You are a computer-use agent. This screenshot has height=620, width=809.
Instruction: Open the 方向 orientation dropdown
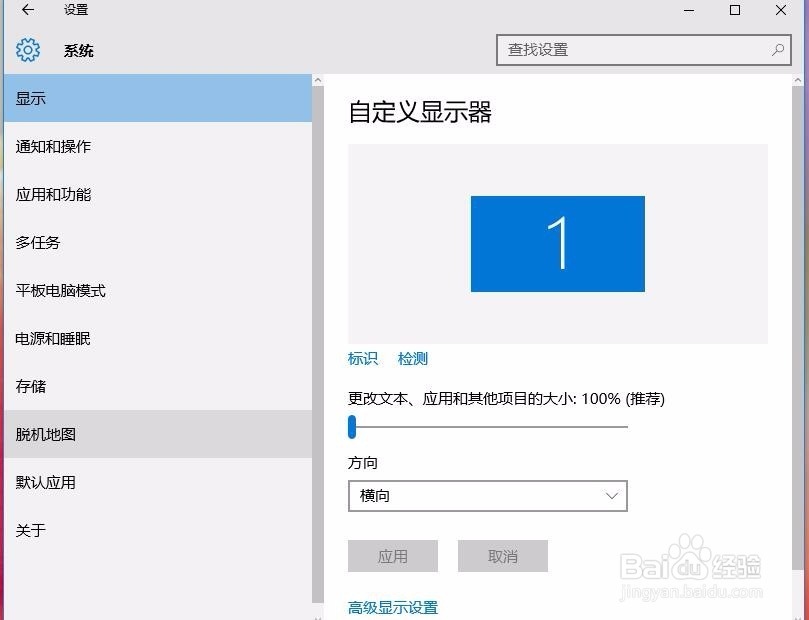pos(487,496)
